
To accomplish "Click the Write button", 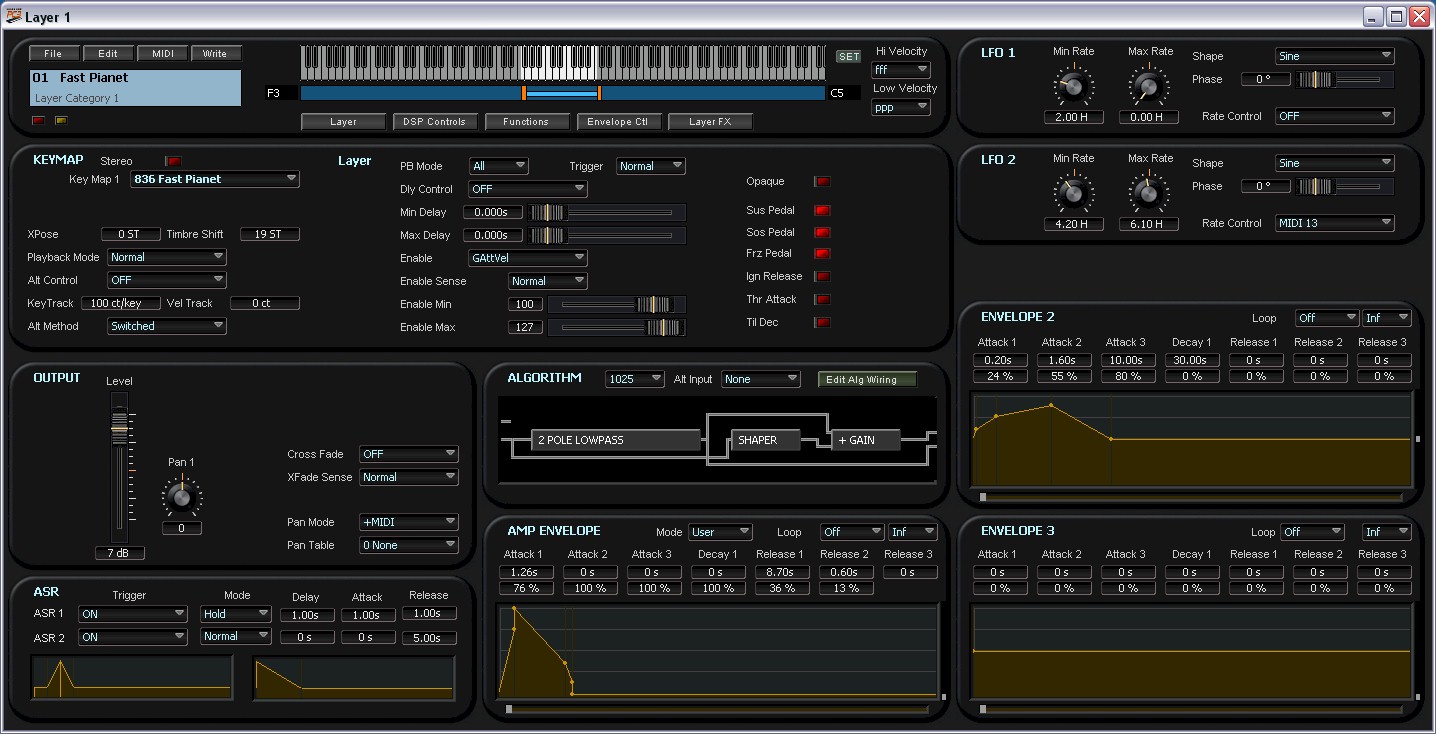I will tap(216, 52).
